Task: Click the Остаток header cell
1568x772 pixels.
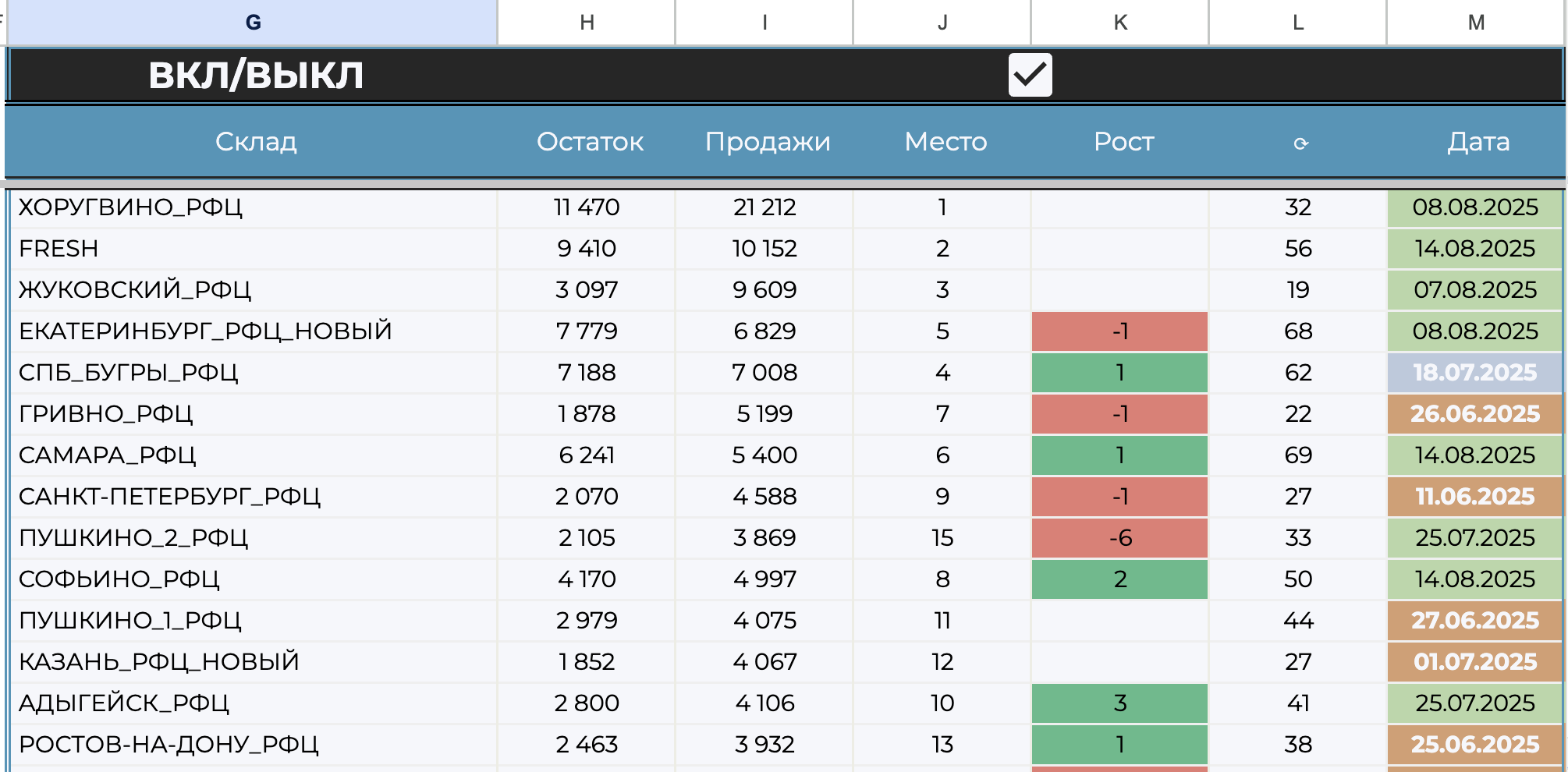Action: [x=590, y=142]
